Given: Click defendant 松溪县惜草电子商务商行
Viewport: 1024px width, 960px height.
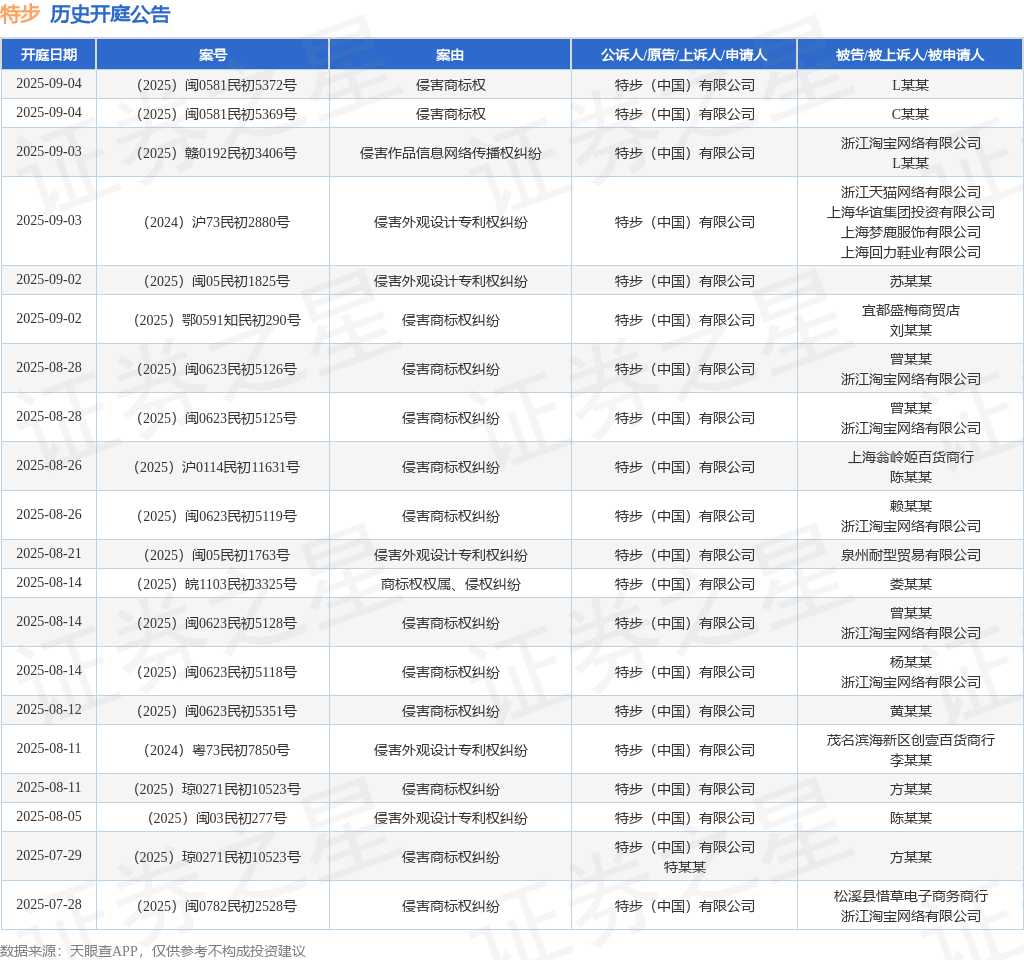Looking at the screenshot, I should click(x=910, y=896).
